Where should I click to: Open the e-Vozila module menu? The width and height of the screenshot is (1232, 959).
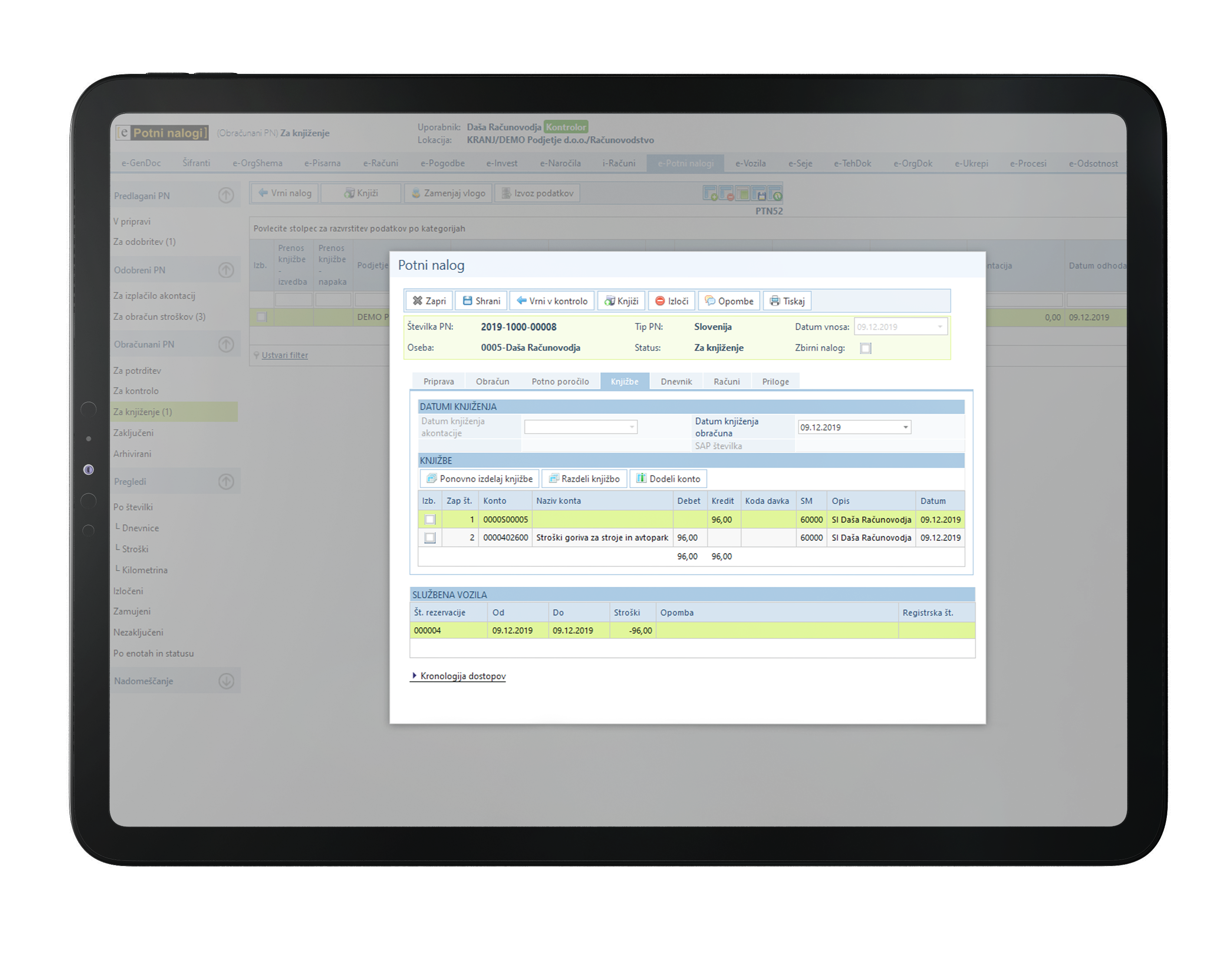pos(751,163)
